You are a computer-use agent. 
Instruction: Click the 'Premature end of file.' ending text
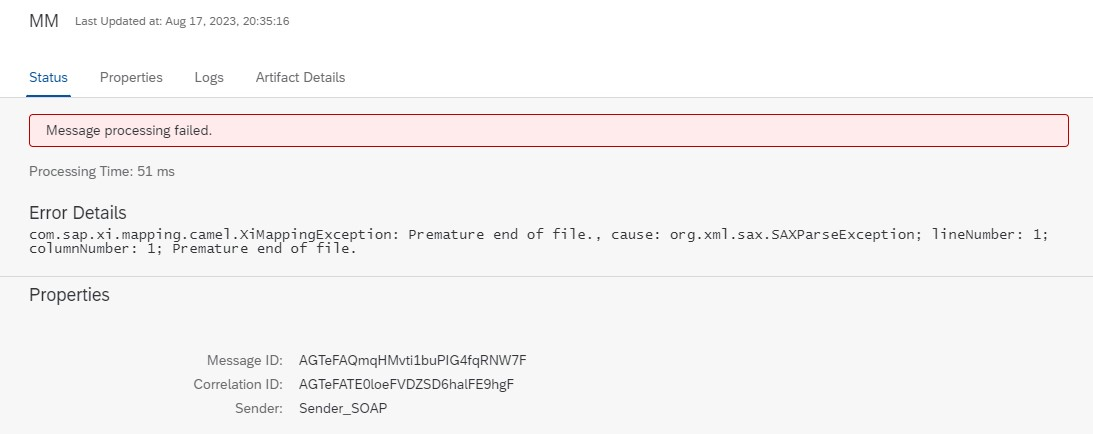tap(264, 249)
